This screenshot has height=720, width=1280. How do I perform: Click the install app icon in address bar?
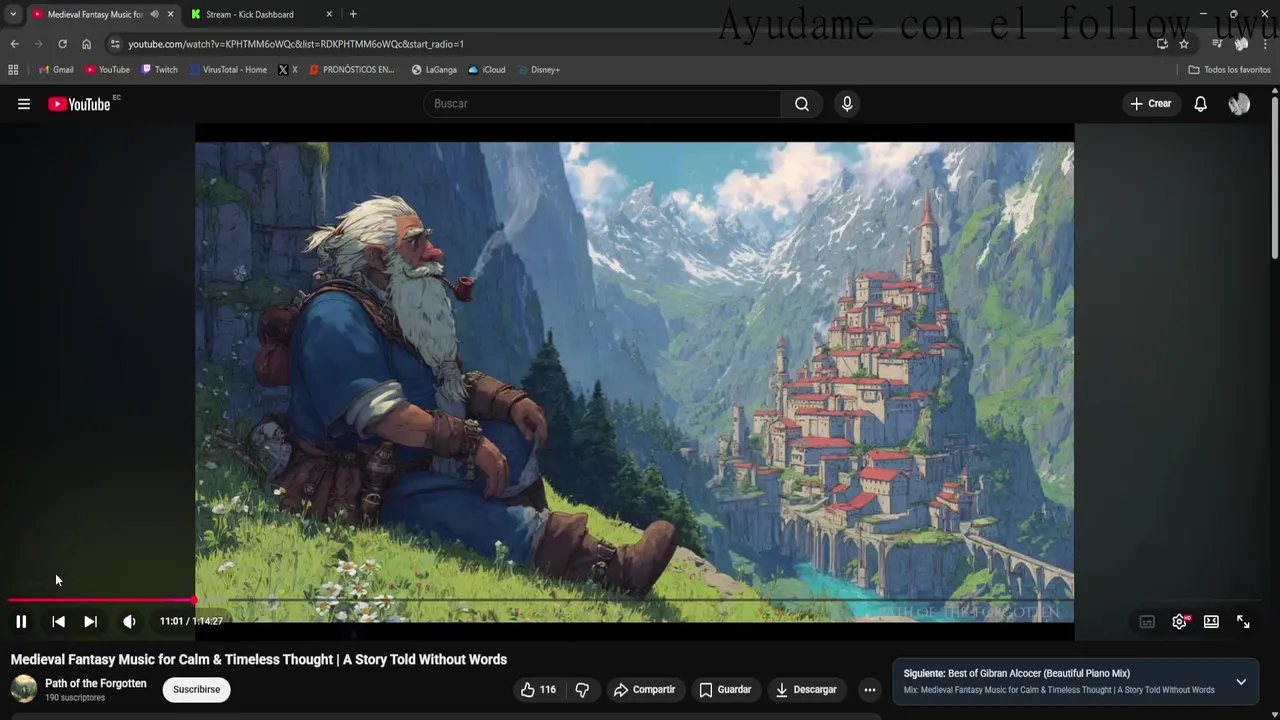[1162, 44]
